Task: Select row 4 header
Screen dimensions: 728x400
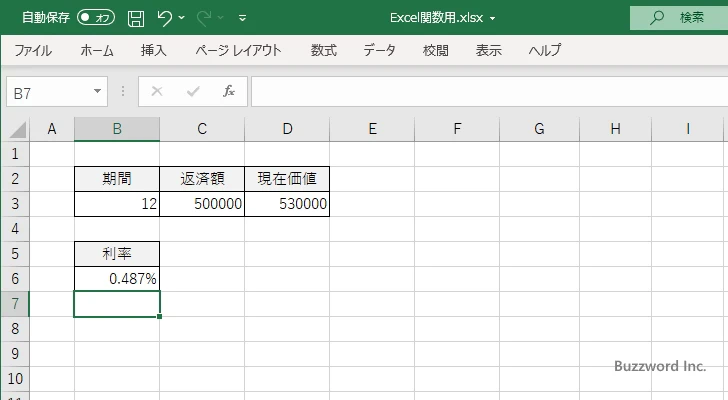Action: click(15, 229)
